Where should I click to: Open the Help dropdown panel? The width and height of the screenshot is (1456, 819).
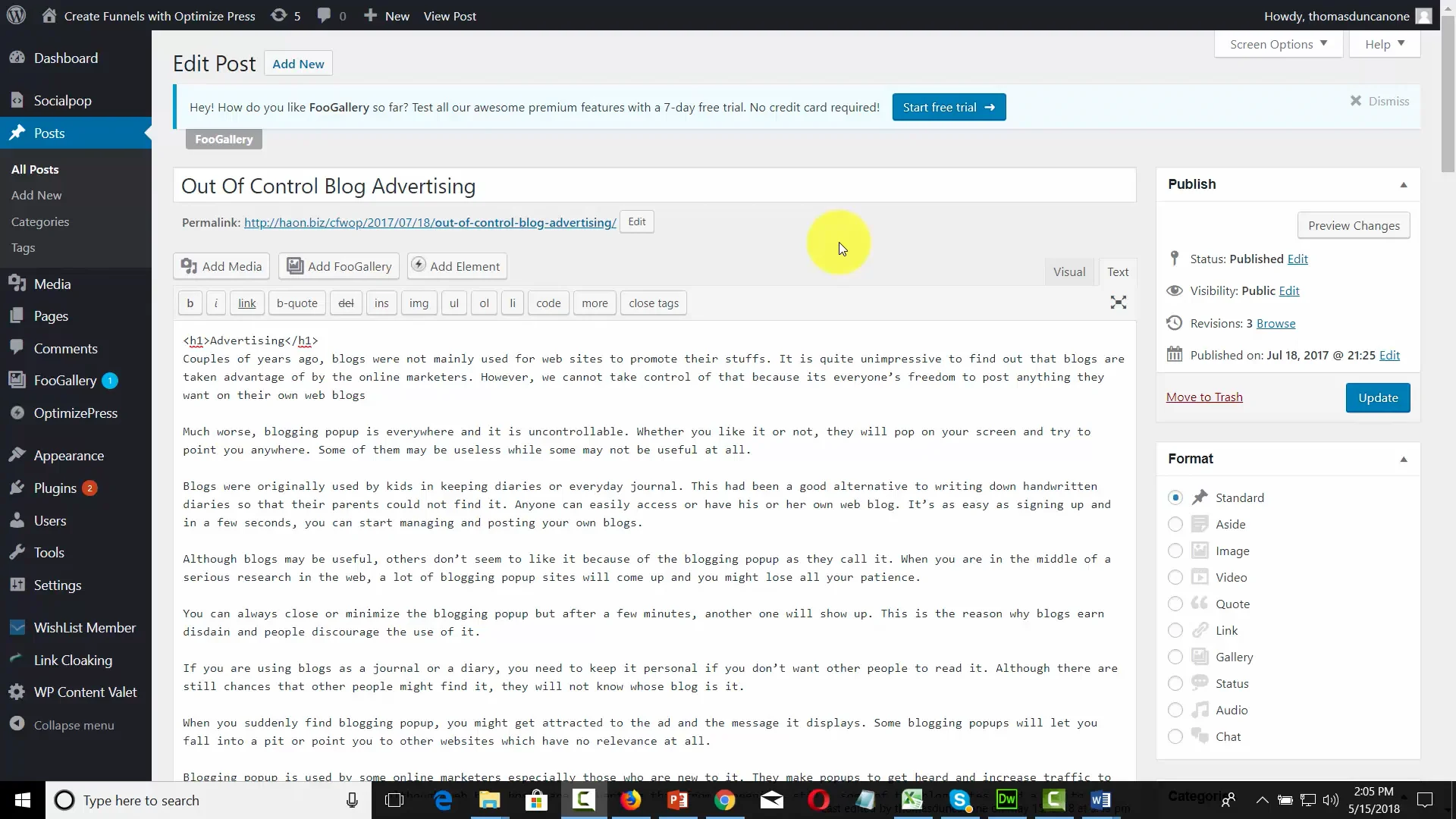tap(1385, 44)
